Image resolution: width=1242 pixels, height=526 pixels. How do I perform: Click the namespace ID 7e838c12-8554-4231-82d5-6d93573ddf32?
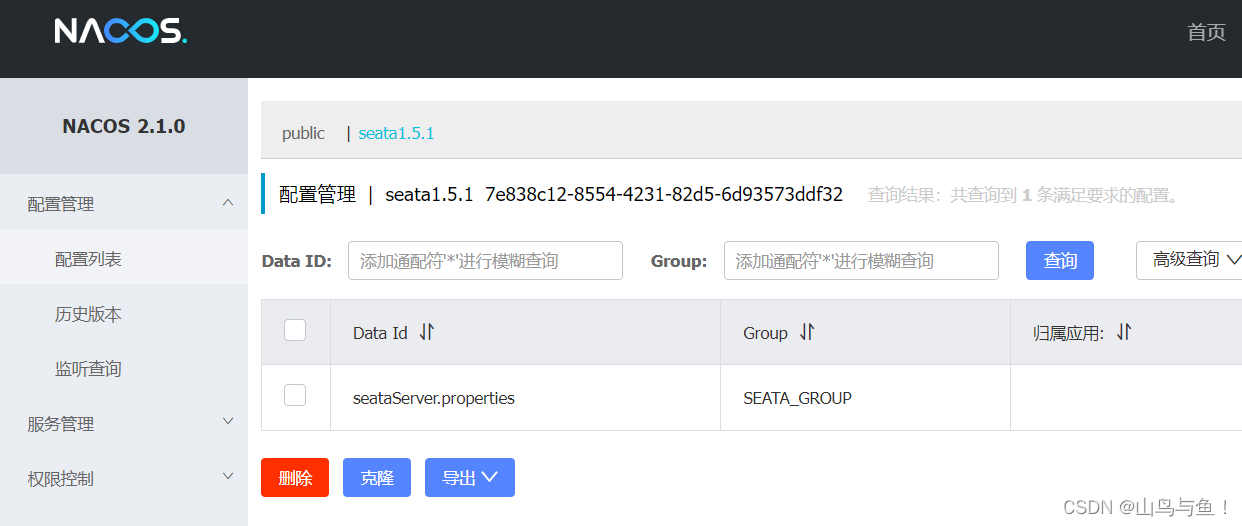pyautogui.click(x=664, y=194)
